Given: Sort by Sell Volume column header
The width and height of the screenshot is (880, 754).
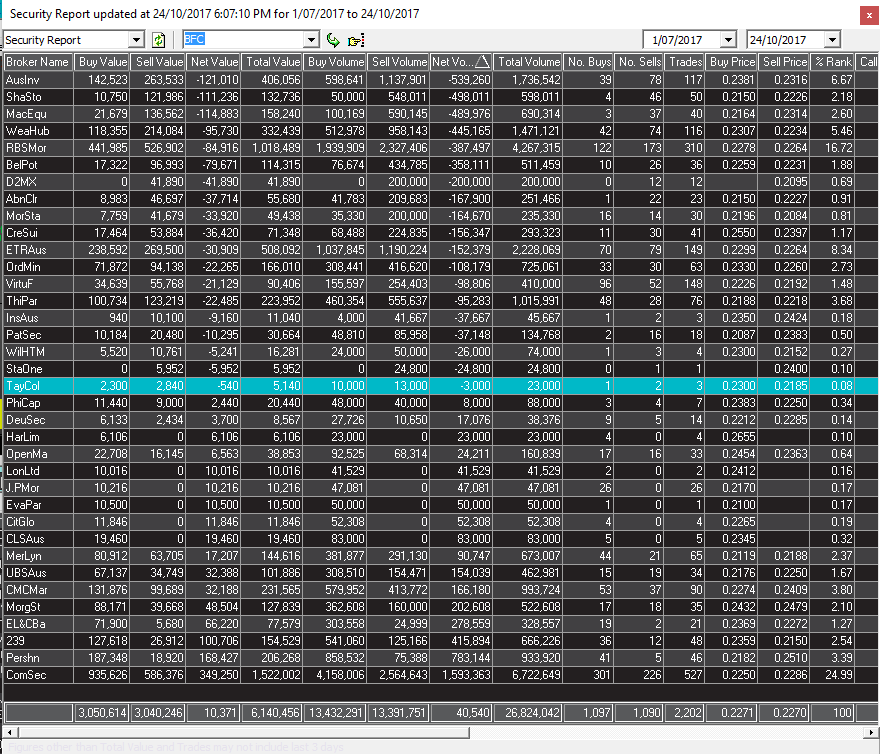Looking at the screenshot, I should click(x=398, y=62).
